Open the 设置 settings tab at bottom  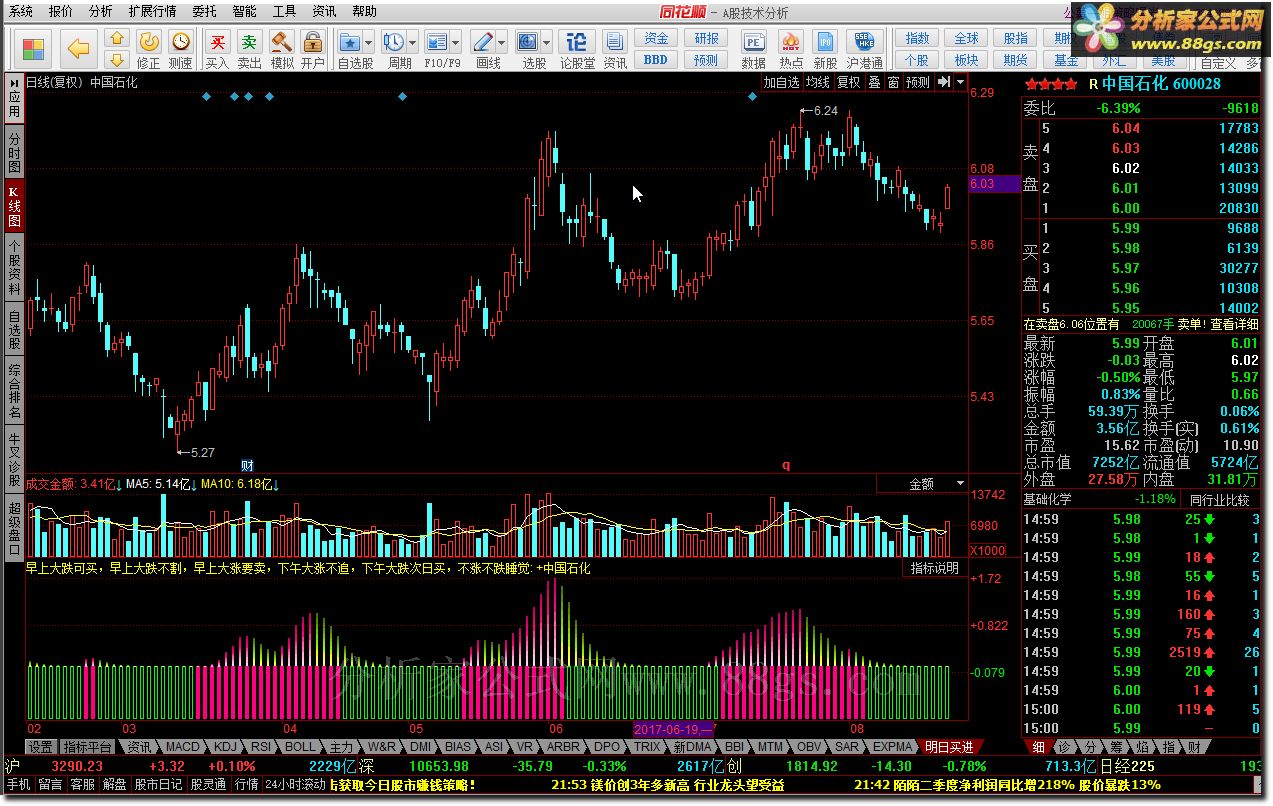pos(41,747)
